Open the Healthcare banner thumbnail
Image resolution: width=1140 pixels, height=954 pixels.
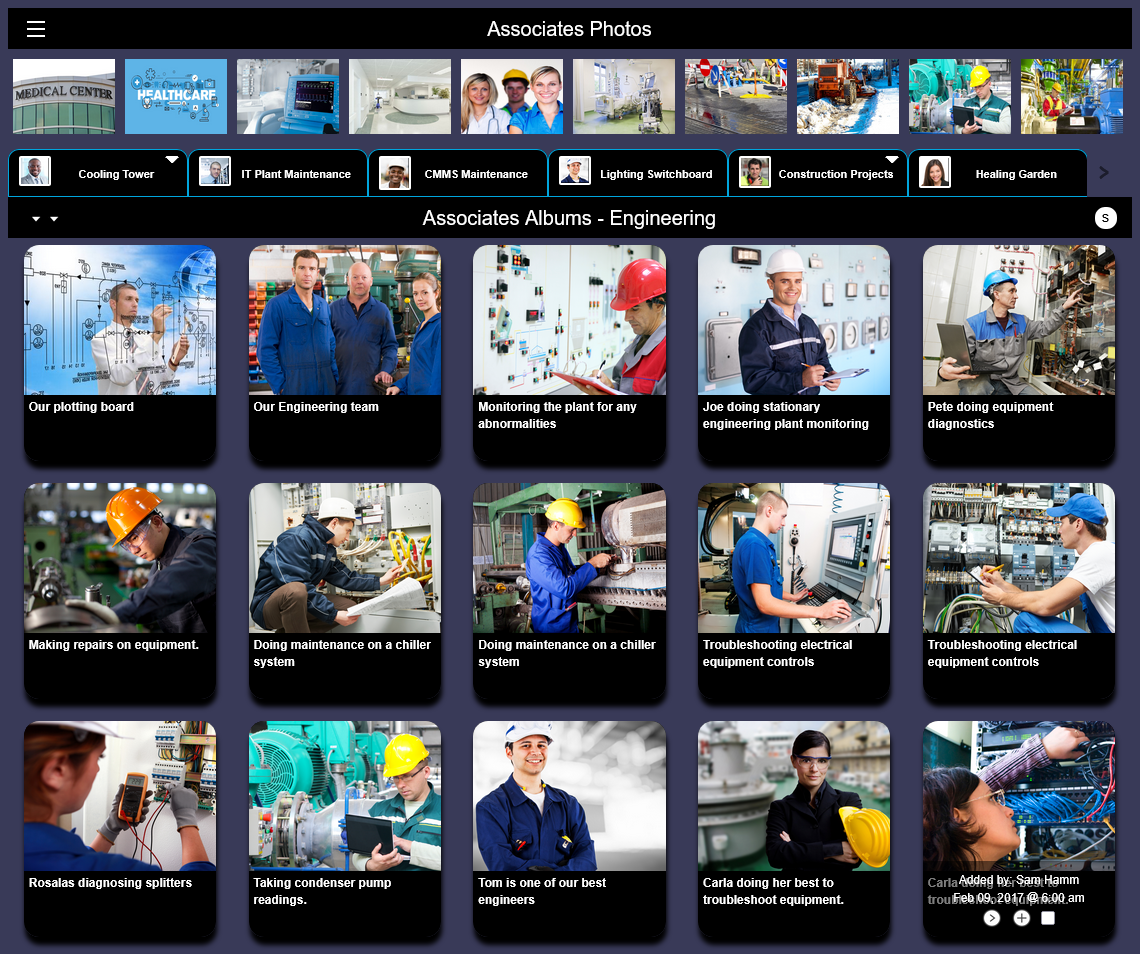pos(176,96)
